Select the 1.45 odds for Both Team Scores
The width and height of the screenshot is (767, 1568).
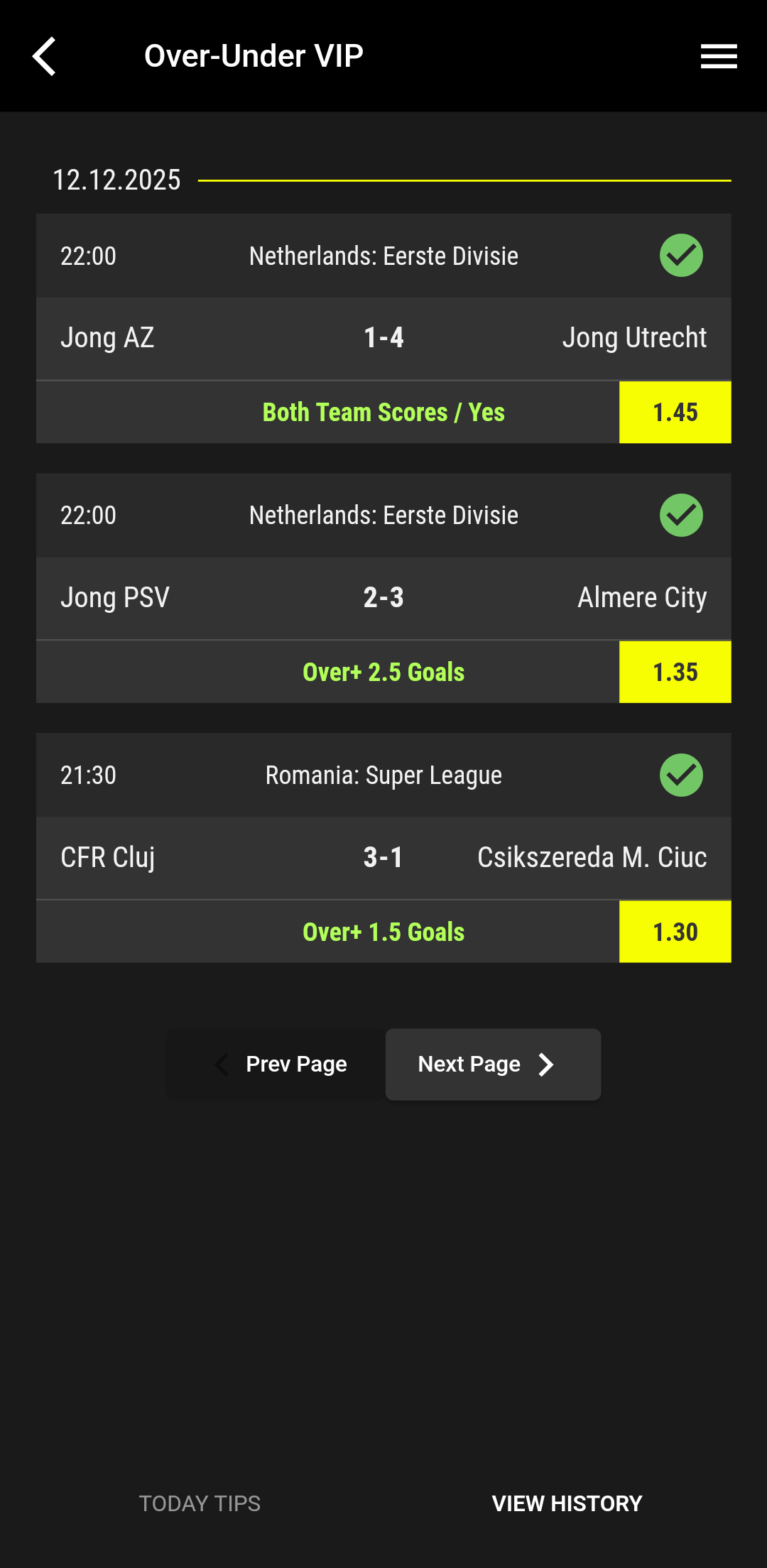[x=674, y=412]
